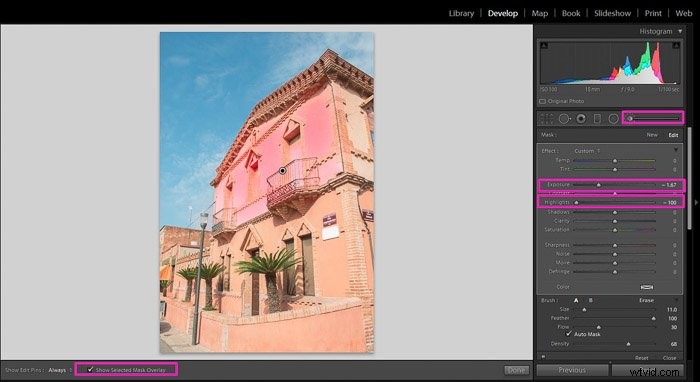The width and height of the screenshot is (700, 382).
Task: Choose brush A preset
Action: coord(576,300)
